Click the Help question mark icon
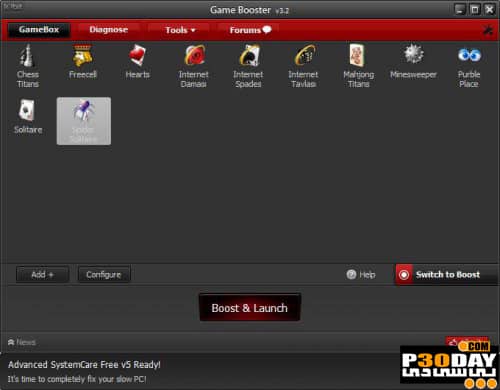 [351, 274]
